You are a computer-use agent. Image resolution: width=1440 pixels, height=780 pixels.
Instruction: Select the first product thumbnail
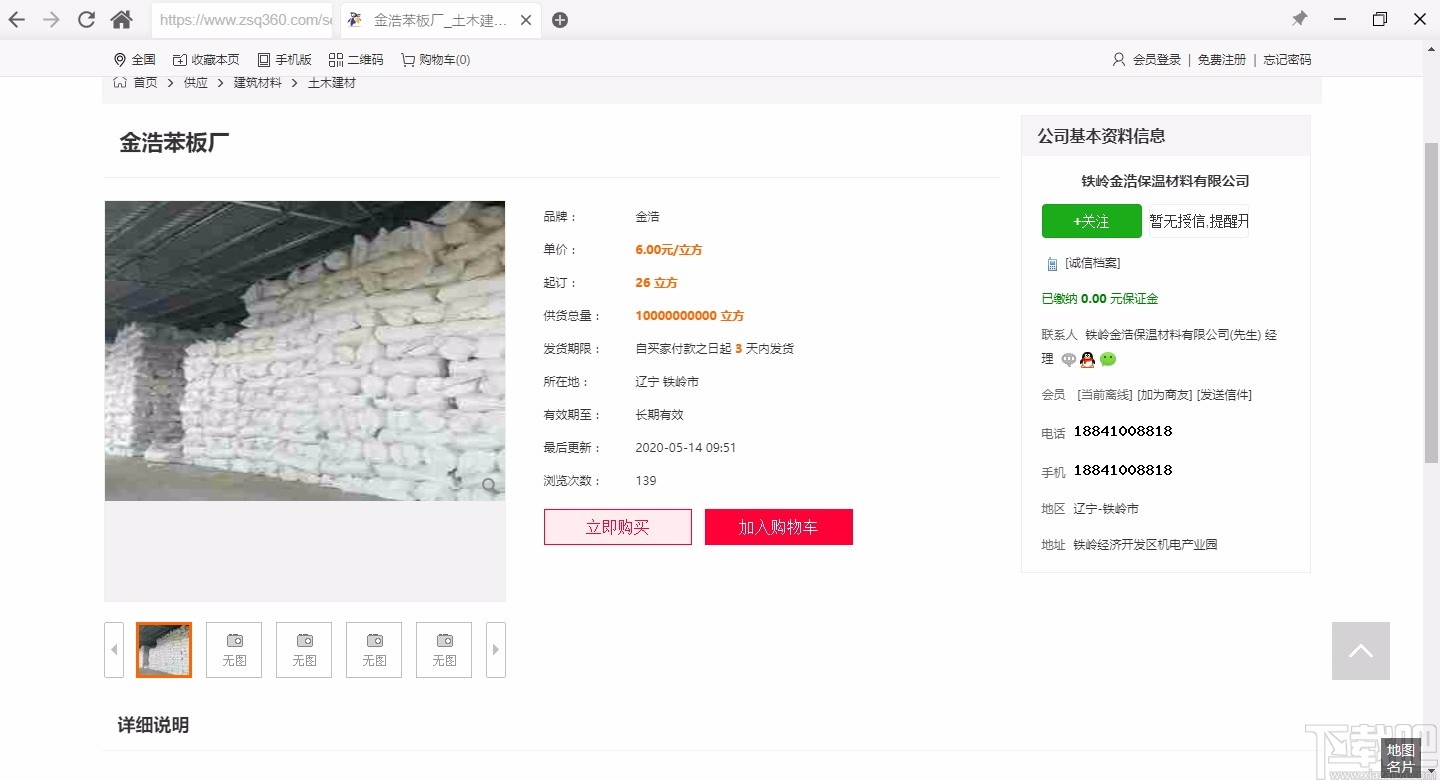pos(163,649)
